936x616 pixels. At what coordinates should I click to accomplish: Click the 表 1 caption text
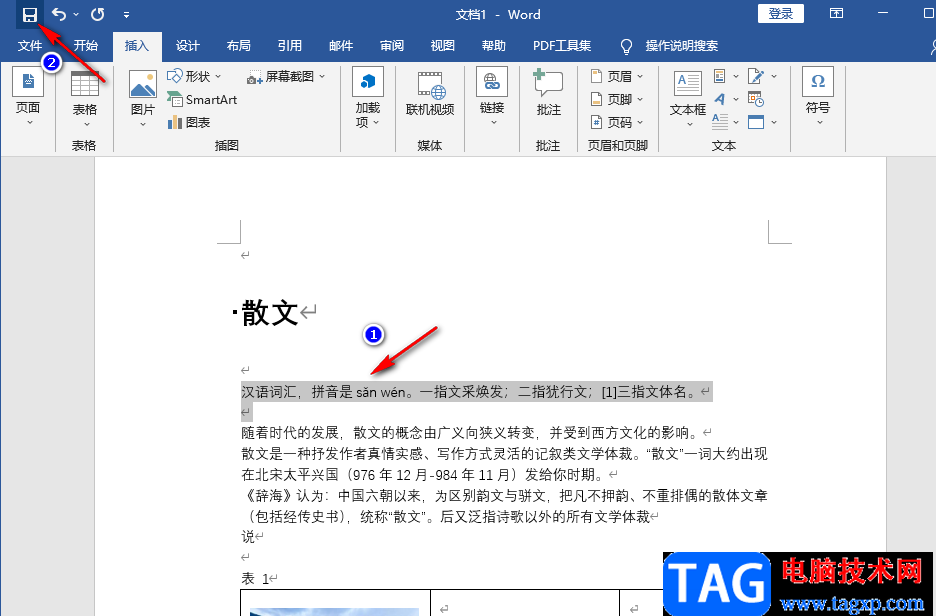(x=255, y=578)
